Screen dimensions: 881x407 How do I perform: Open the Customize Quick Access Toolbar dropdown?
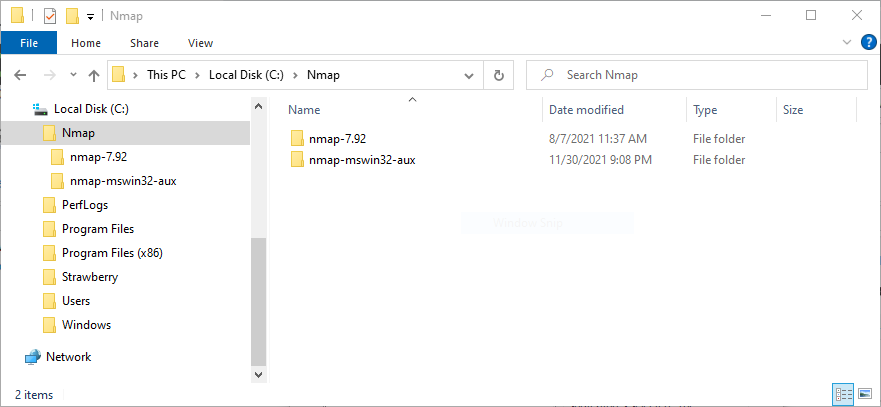tap(90, 16)
